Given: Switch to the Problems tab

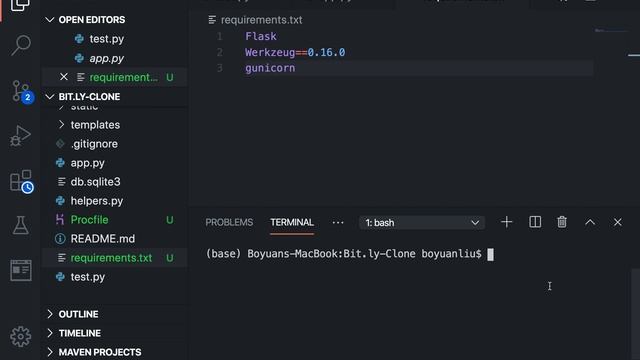Looking at the screenshot, I should (229, 222).
